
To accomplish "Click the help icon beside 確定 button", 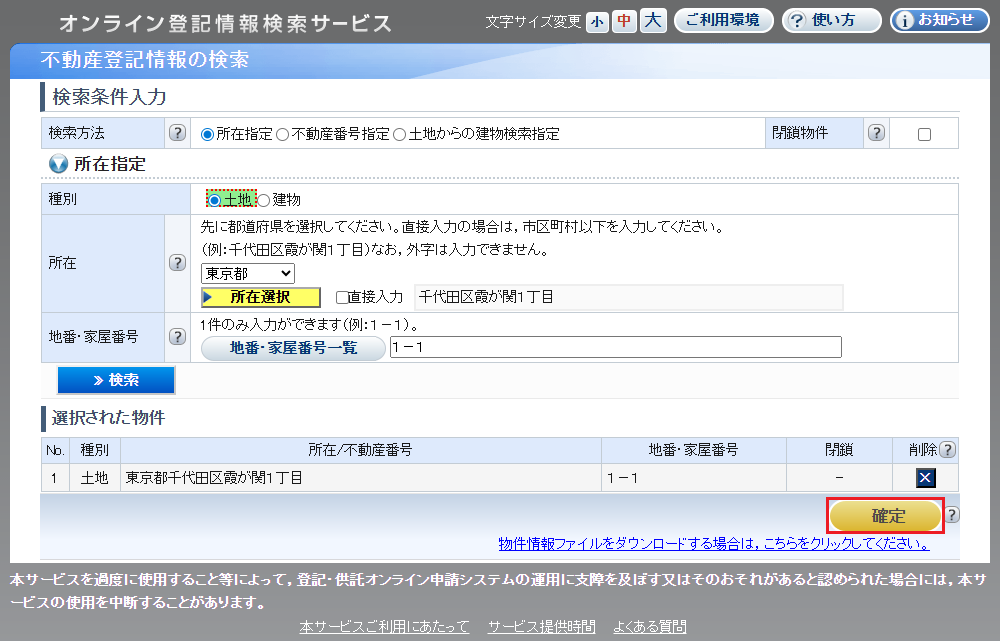I will [952, 515].
